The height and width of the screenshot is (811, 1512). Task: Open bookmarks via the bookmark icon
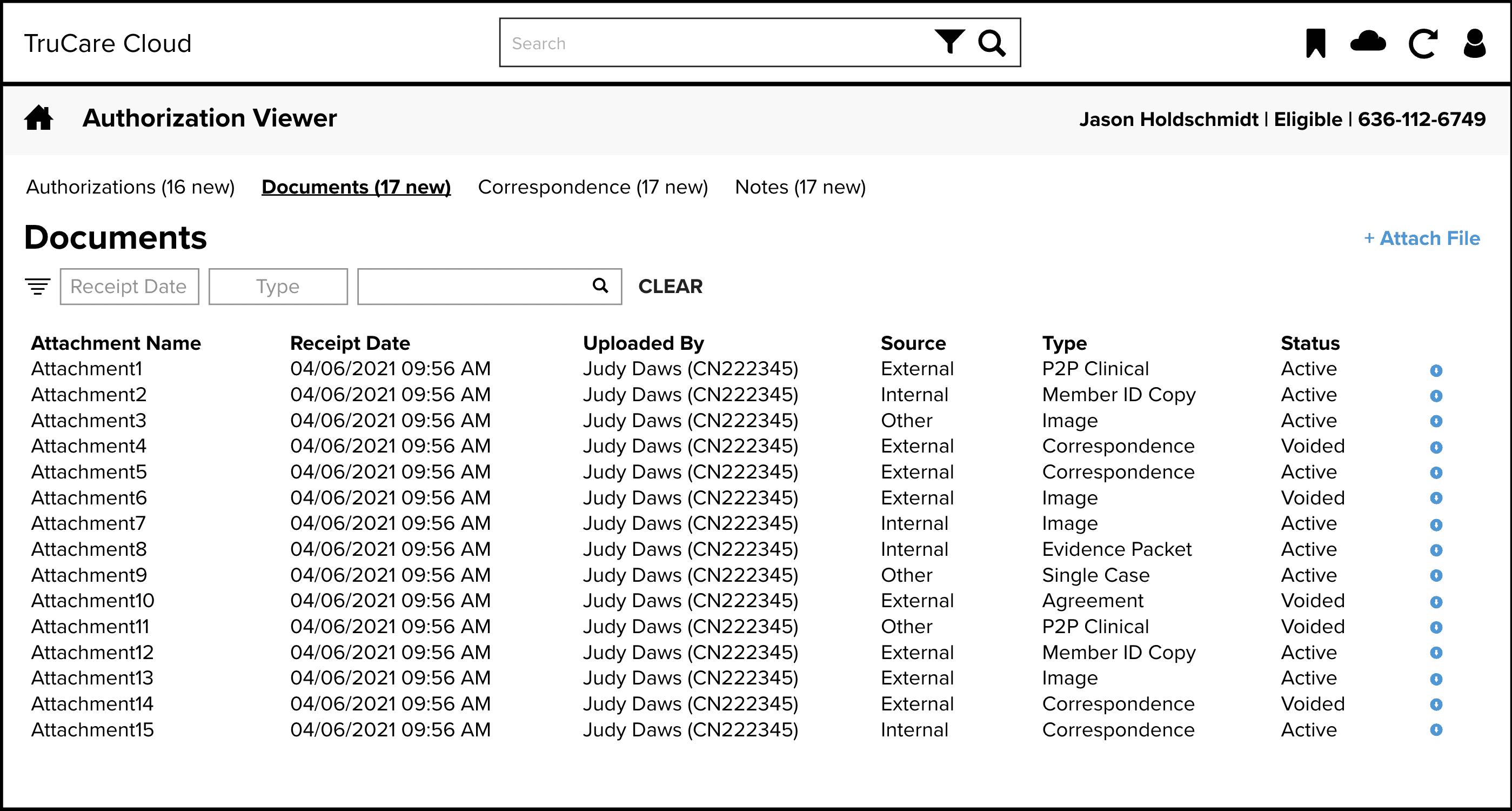tap(1315, 43)
